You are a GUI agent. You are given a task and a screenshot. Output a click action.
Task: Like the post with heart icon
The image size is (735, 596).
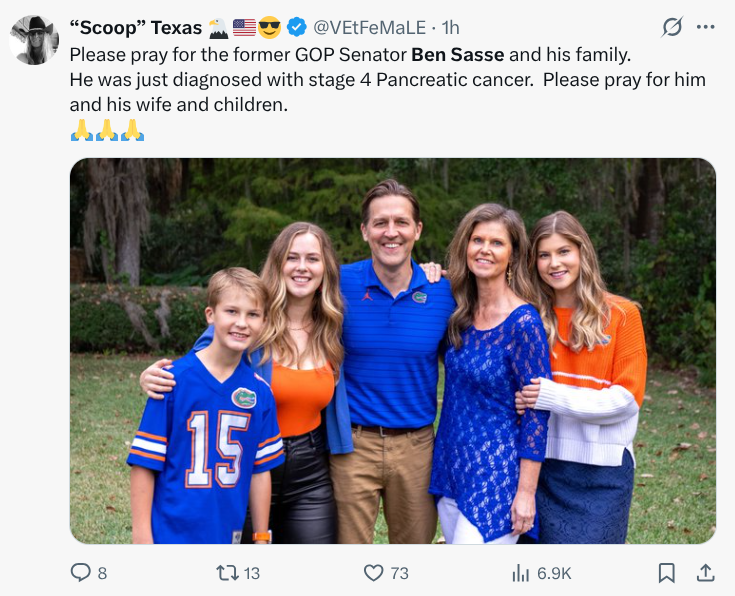tap(373, 572)
